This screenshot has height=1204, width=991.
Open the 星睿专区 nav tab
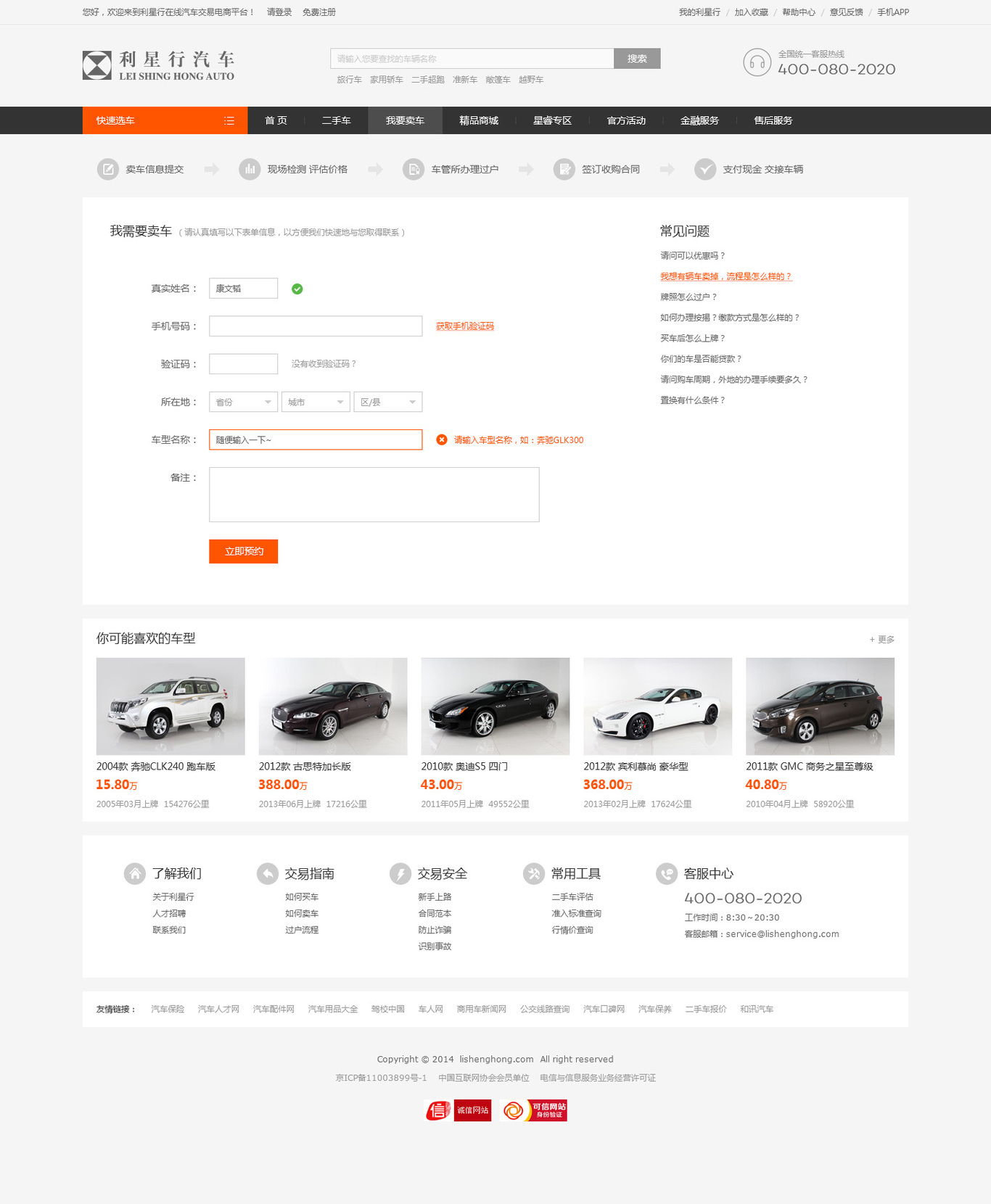click(552, 120)
